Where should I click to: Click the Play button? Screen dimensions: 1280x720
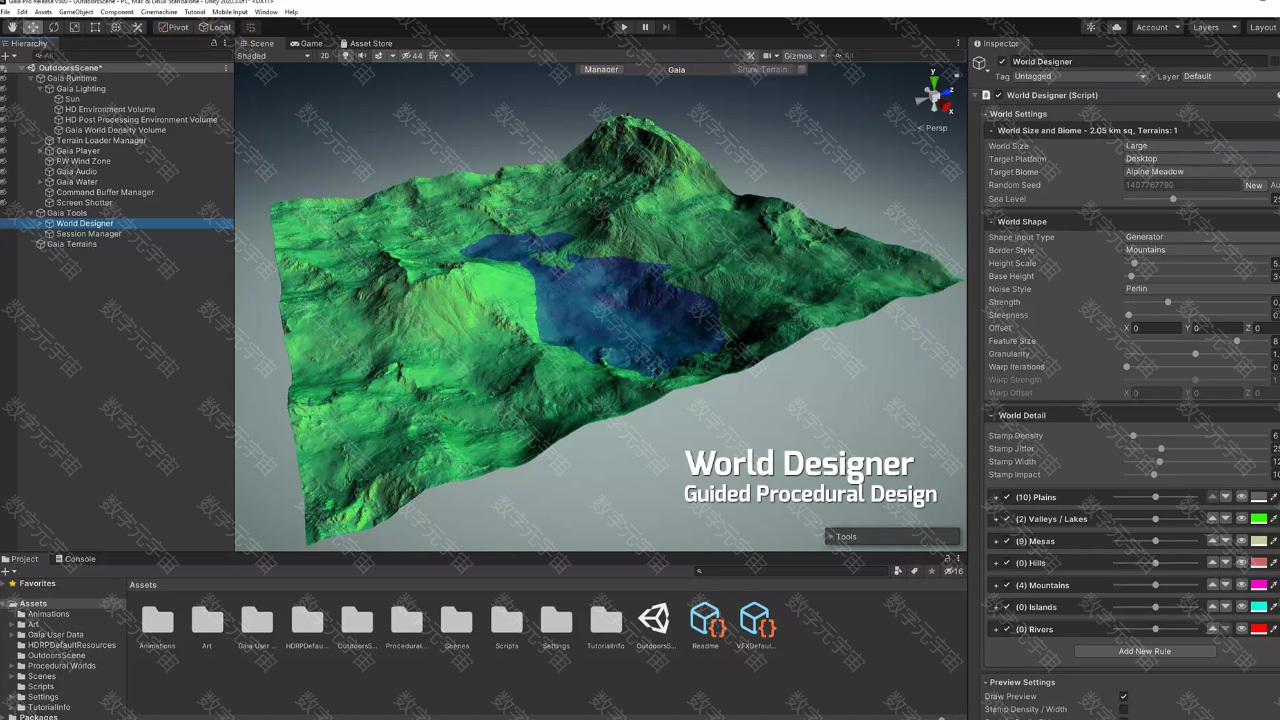[x=624, y=27]
